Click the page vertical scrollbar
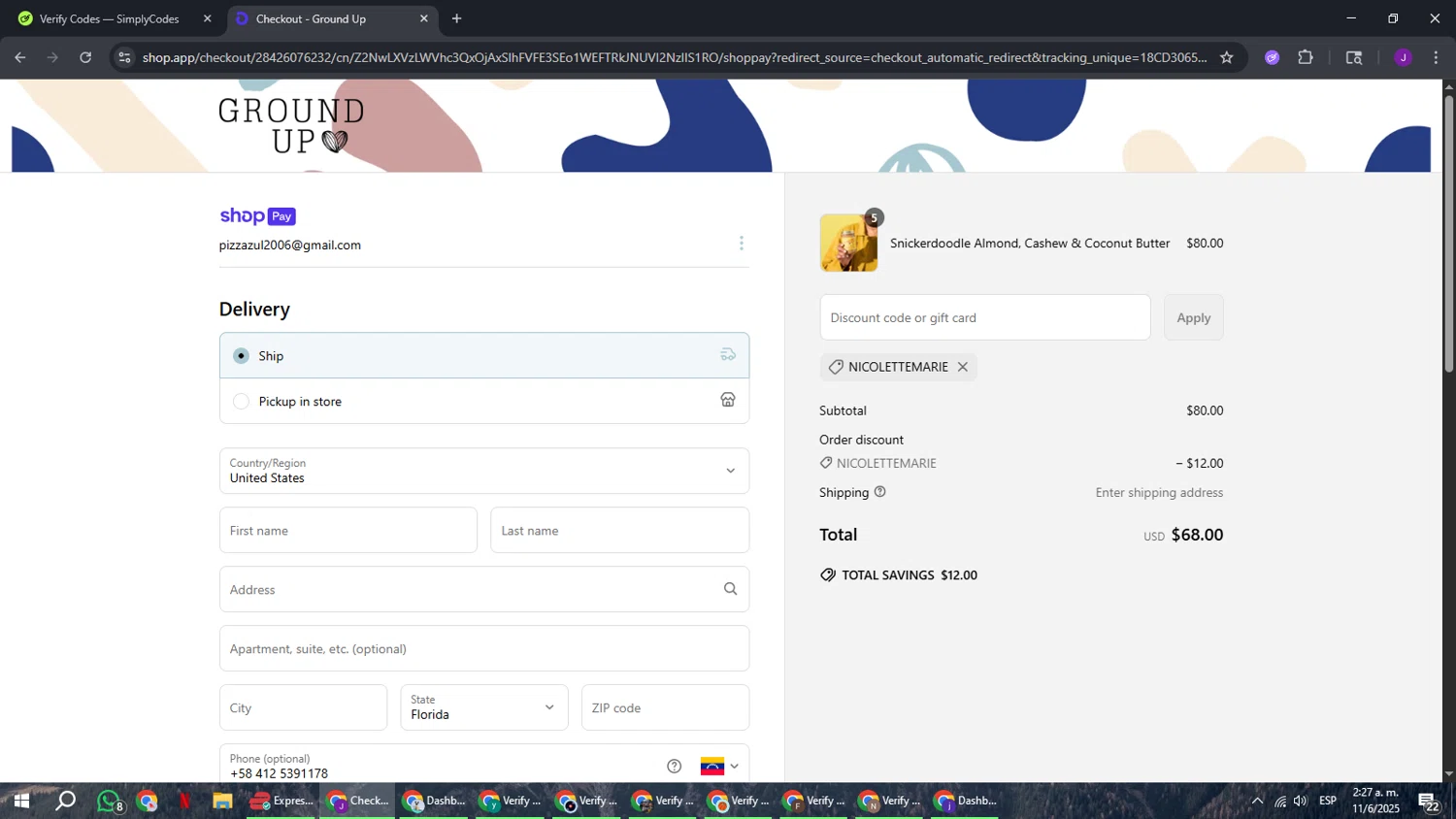This screenshot has height=819, width=1456. tap(1449, 233)
